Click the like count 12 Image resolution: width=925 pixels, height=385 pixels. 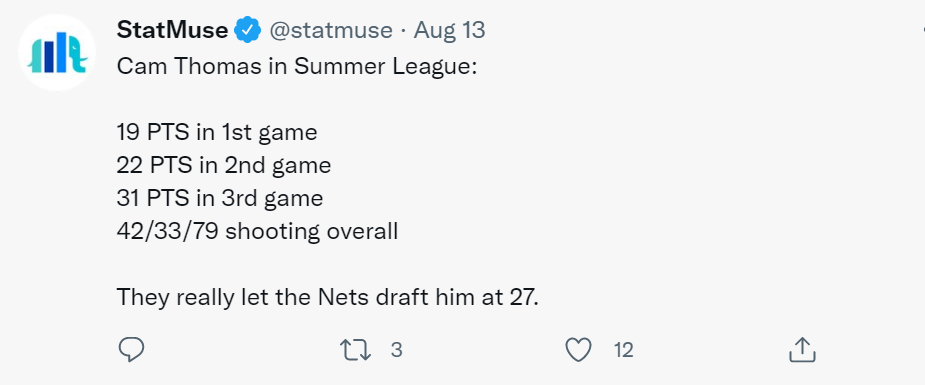pyautogui.click(x=624, y=350)
